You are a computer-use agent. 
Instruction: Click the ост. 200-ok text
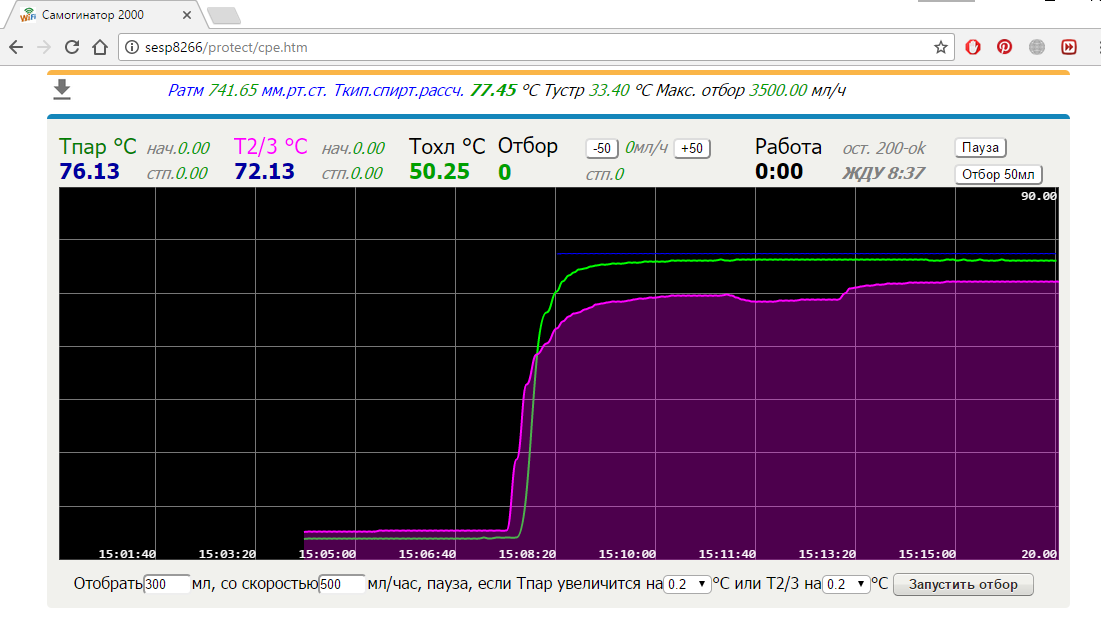click(884, 148)
